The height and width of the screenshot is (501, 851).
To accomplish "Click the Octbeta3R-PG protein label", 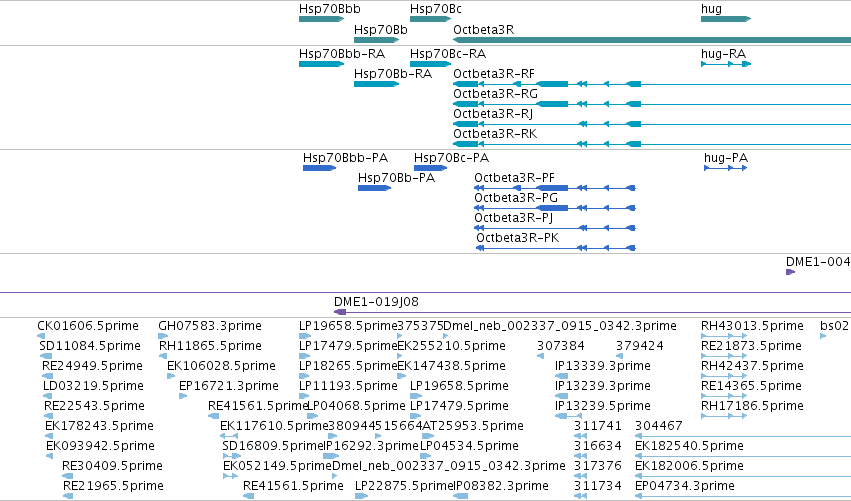I will [516, 198].
